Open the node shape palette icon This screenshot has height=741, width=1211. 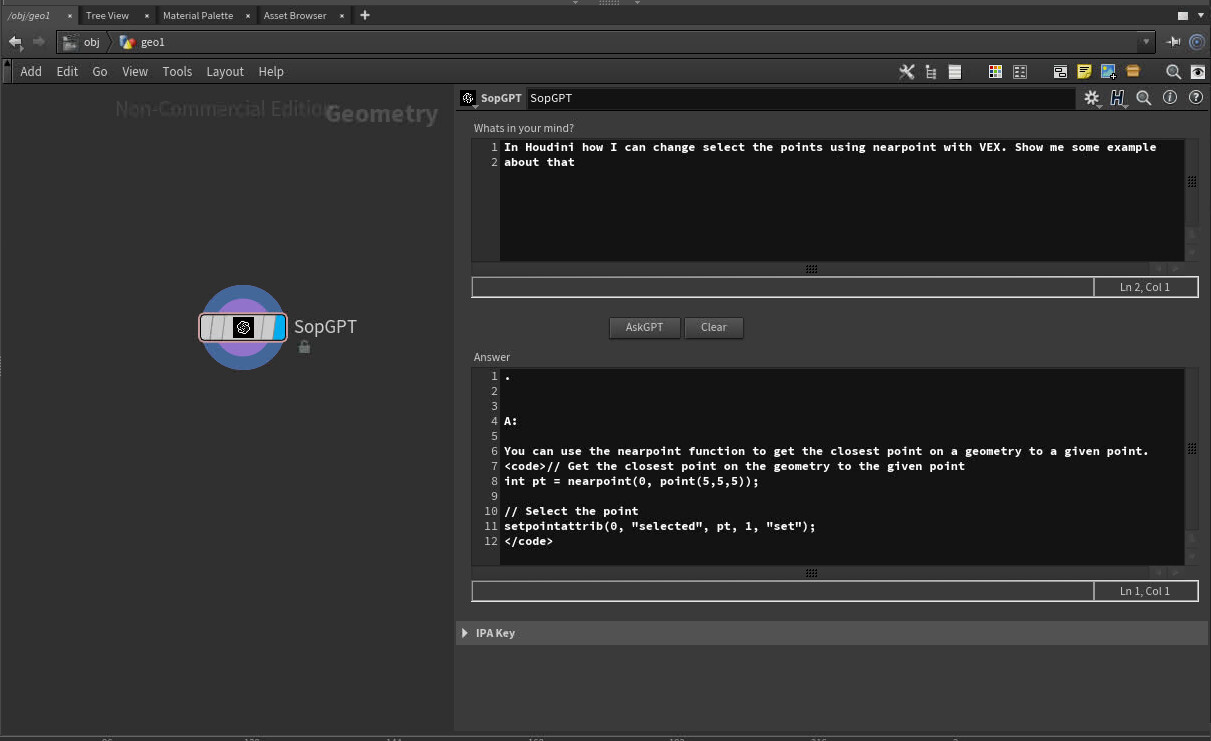pos(1020,72)
